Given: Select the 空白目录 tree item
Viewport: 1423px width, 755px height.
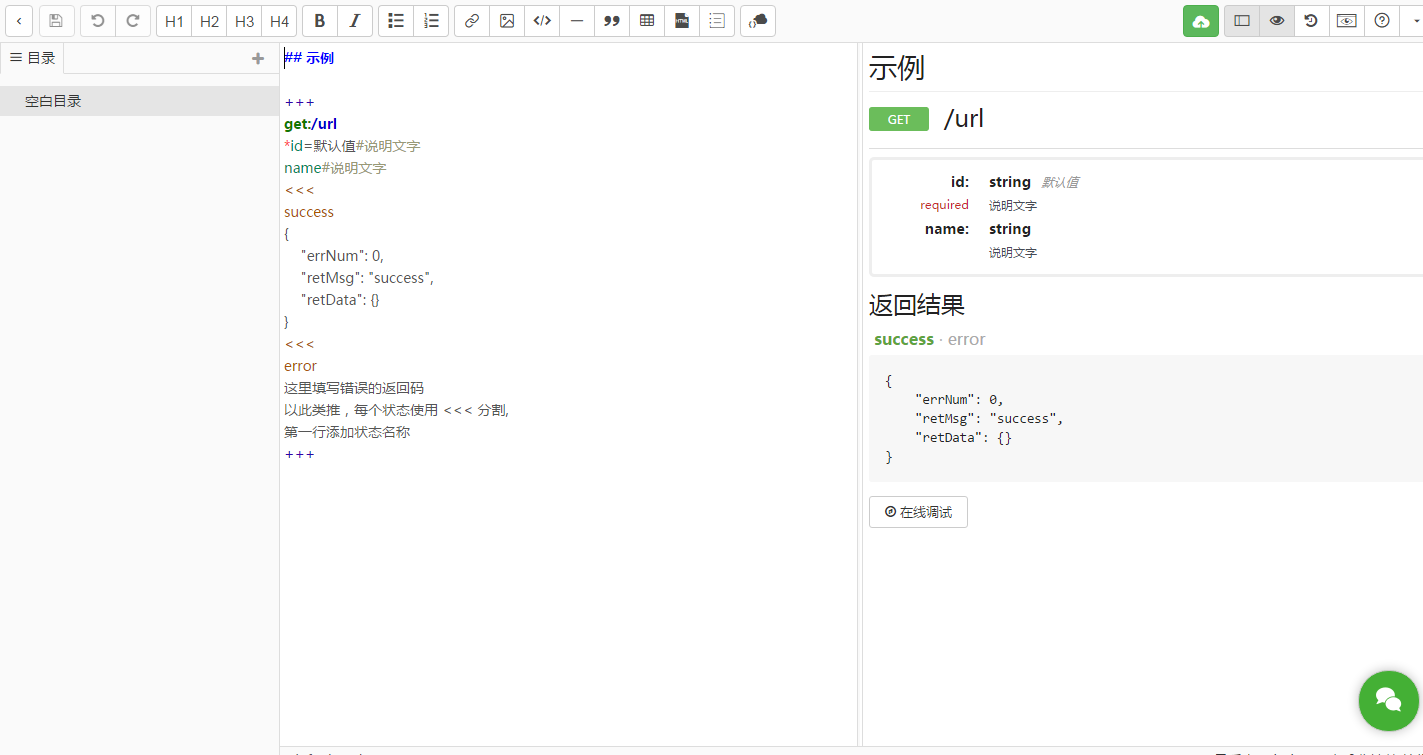Looking at the screenshot, I should tap(139, 101).
